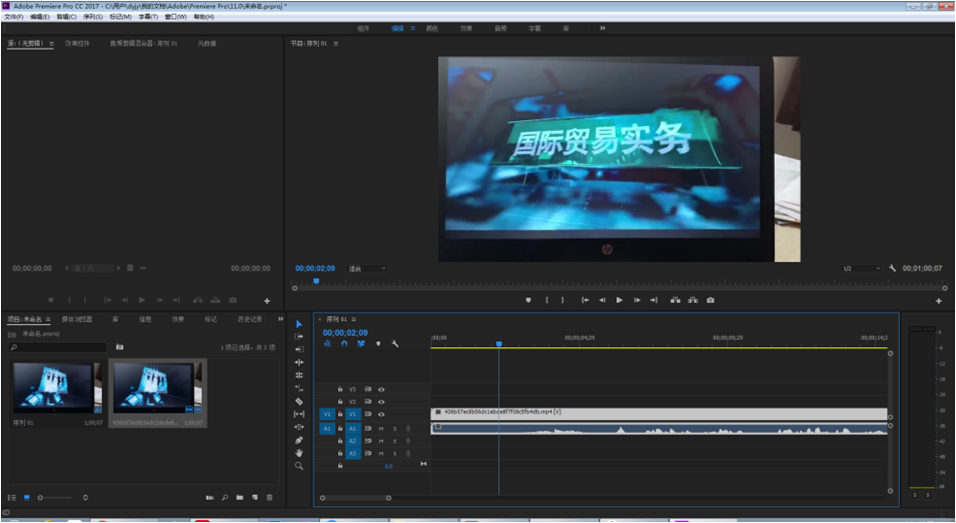Screen dimensions: 956x523
Task: Click the Play button in Program monitor
Action: tap(619, 300)
